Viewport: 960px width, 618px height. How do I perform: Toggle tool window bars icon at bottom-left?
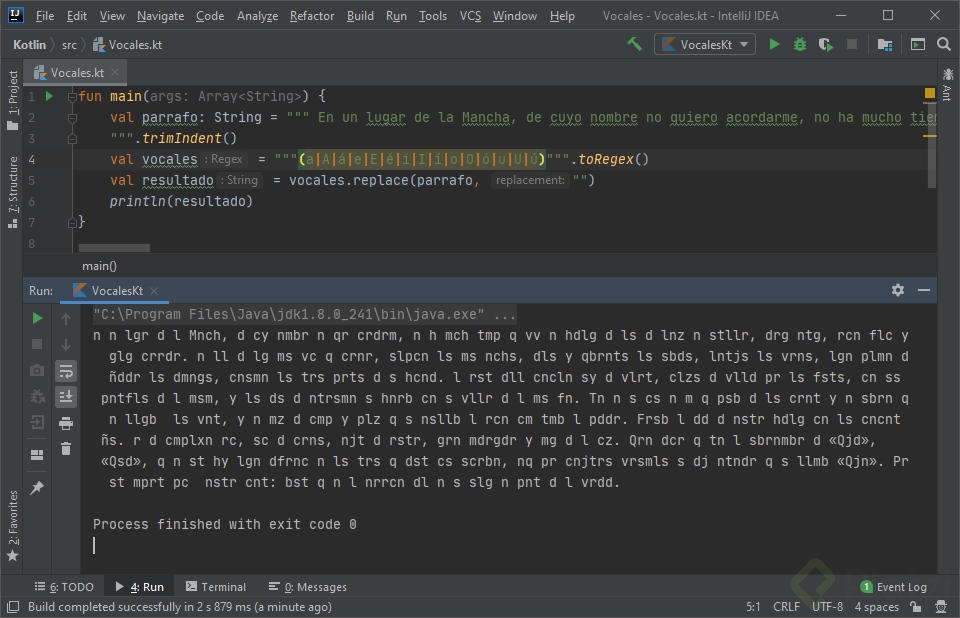click(12, 606)
